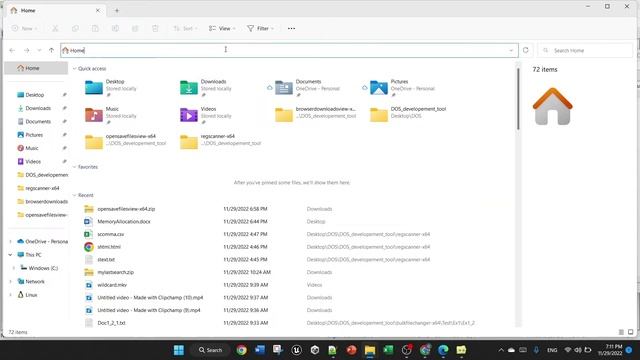This screenshot has height=360, width=640.
Task: Click the Paste clipboard icon
Action: click(95, 29)
